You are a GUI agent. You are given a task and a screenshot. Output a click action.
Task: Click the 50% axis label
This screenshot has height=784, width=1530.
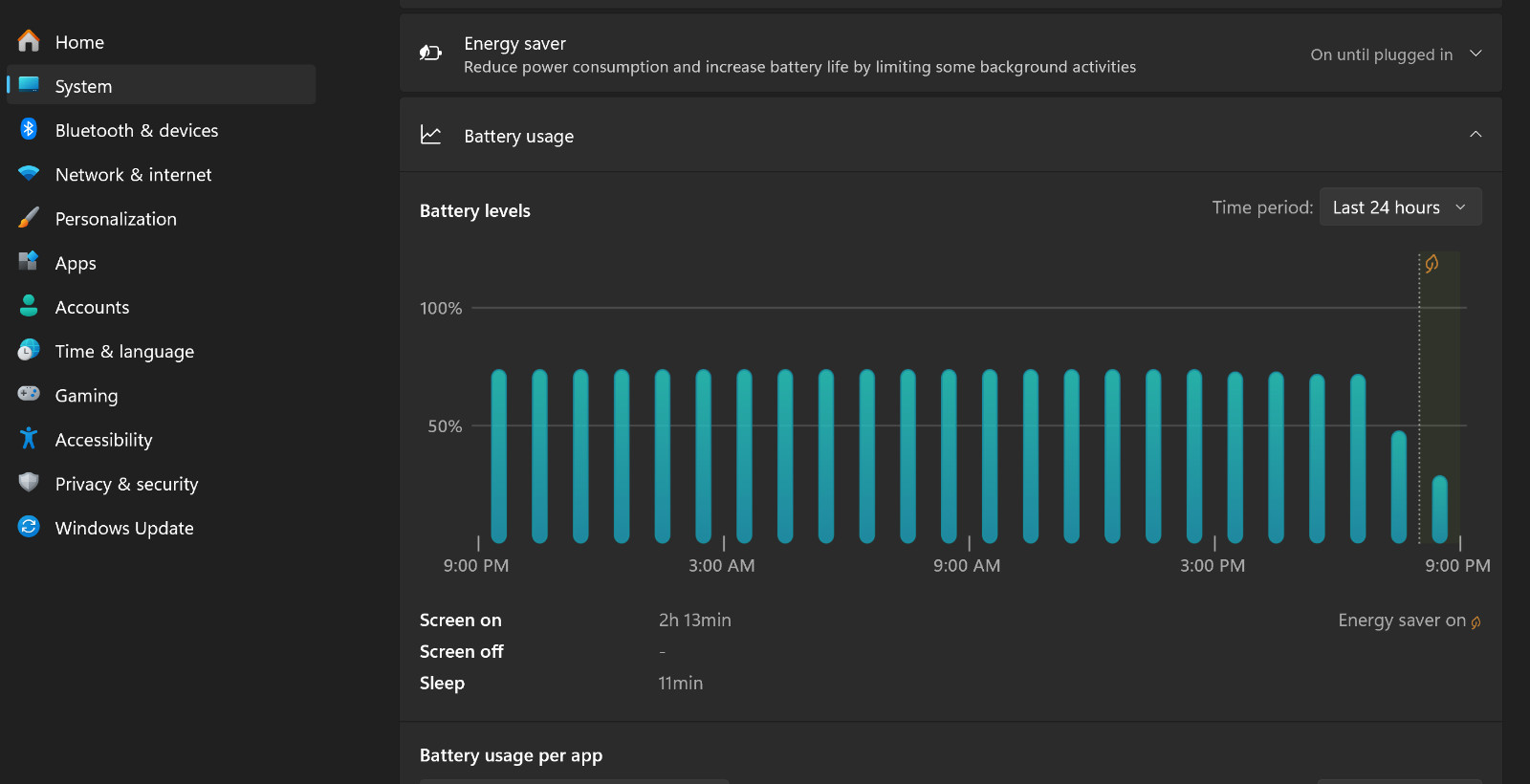pos(445,425)
